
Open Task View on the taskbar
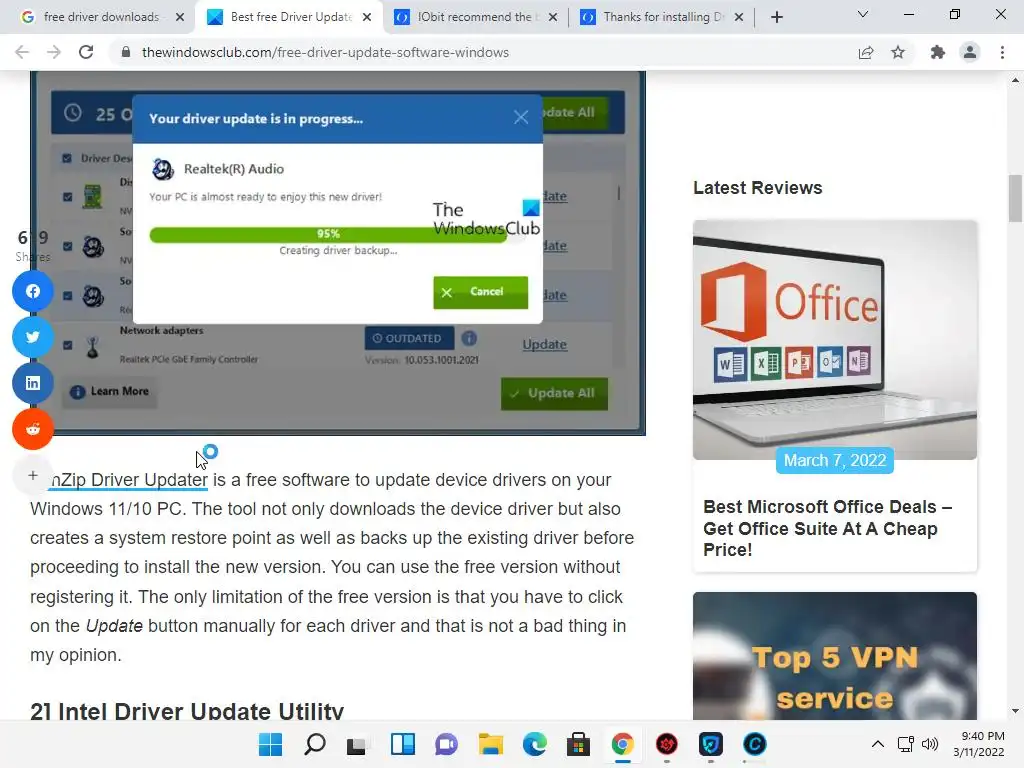358,744
